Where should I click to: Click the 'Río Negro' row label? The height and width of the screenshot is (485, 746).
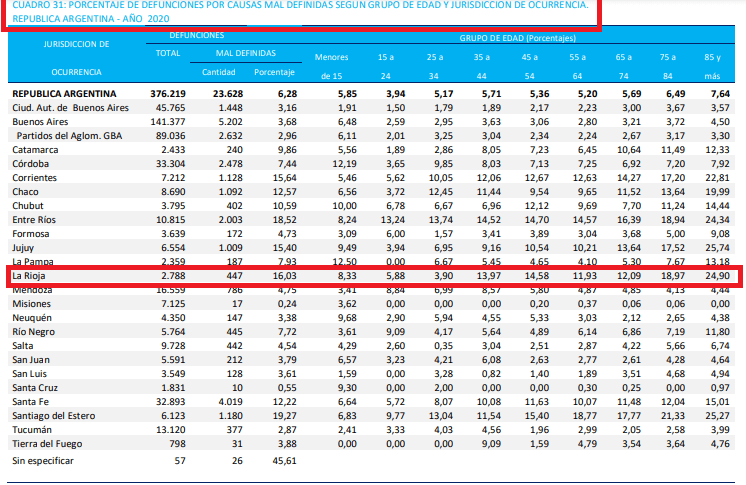click(33, 332)
